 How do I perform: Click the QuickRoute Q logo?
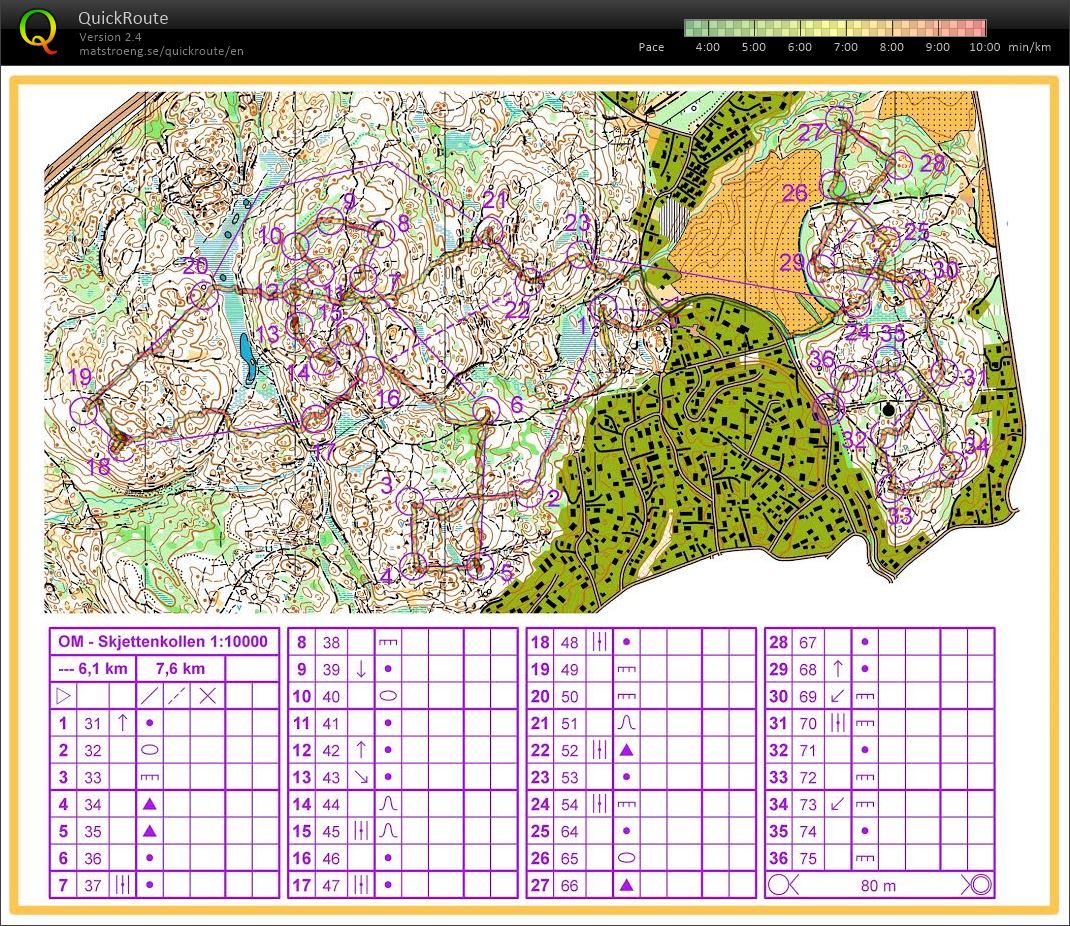click(38, 31)
